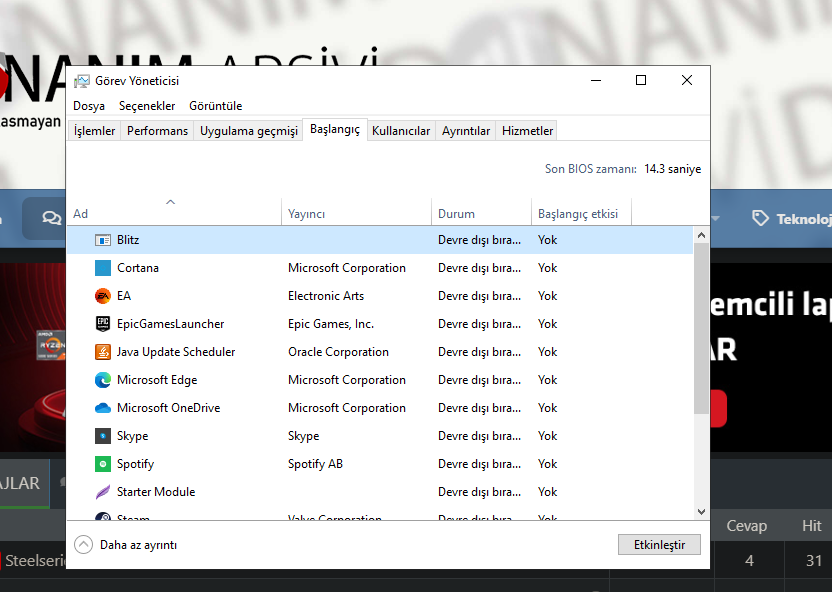This screenshot has width=832, height=592.
Task: Click the EpicGamesLauncher icon
Action: pos(102,324)
